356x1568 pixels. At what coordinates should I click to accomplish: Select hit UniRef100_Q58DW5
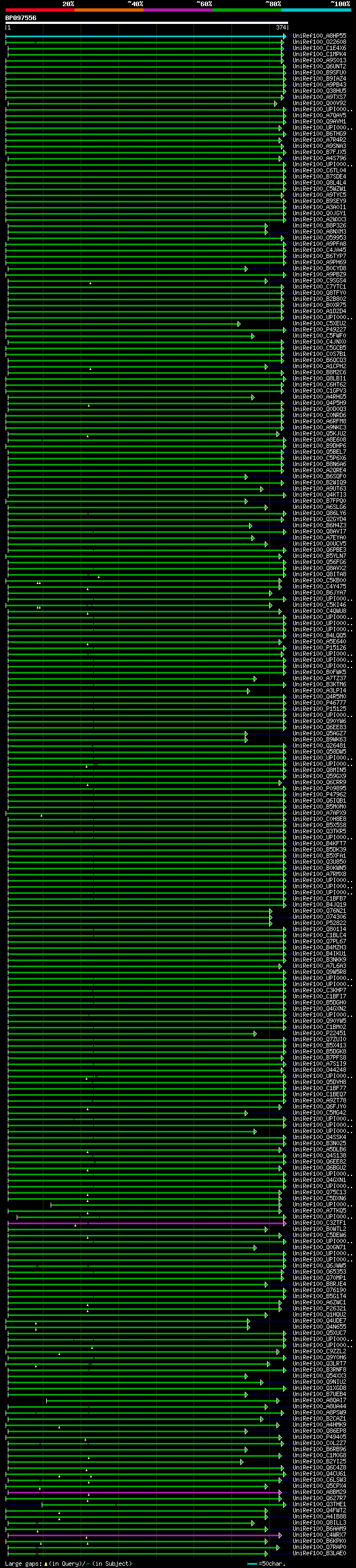click(x=319, y=751)
